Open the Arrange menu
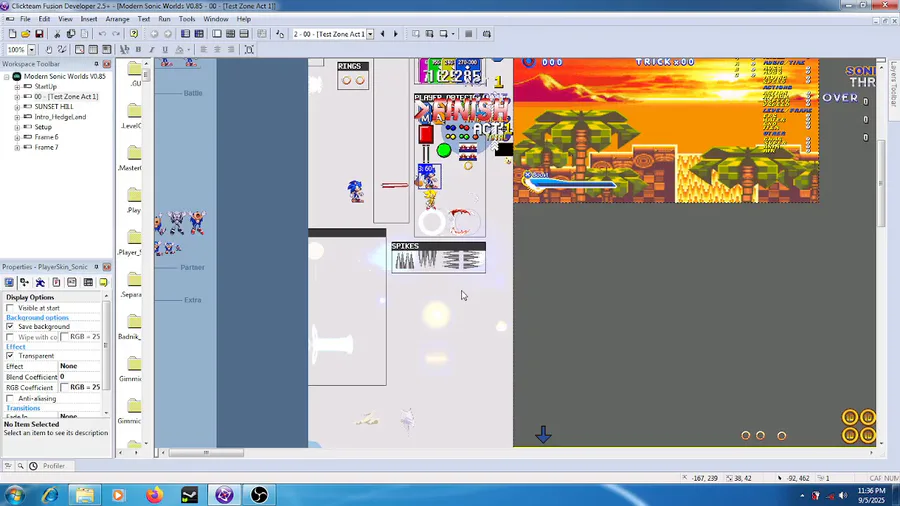 tap(117, 19)
